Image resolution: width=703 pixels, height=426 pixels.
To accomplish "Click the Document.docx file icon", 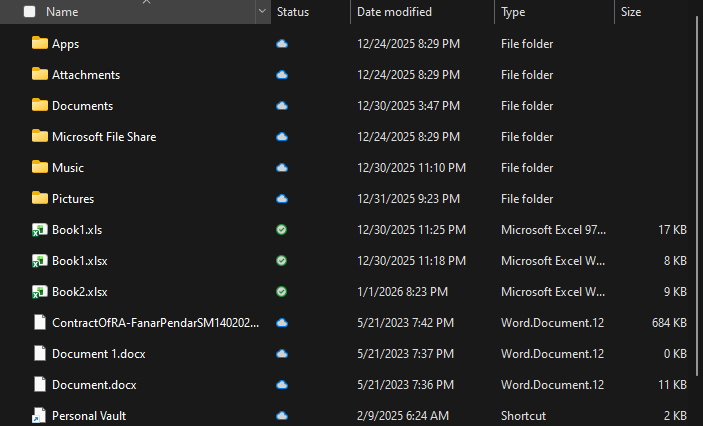I will (40, 384).
